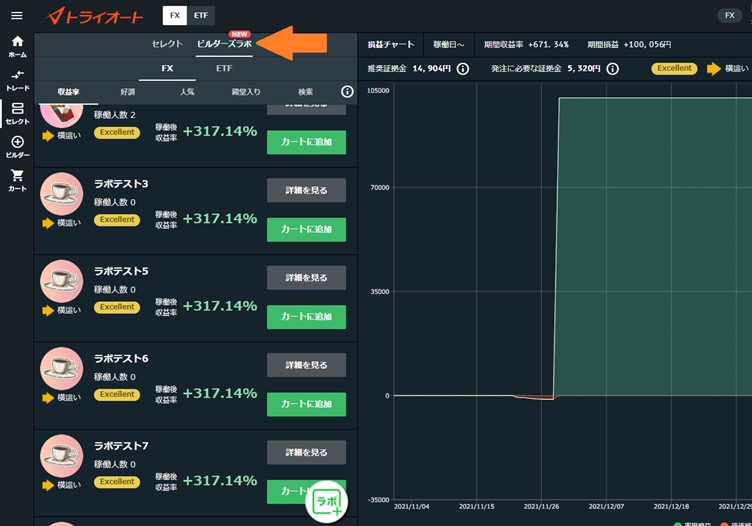This screenshot has width=752, height=526.
Task: Click the Tri-Auto logo
Action: (x=94, y=16)
